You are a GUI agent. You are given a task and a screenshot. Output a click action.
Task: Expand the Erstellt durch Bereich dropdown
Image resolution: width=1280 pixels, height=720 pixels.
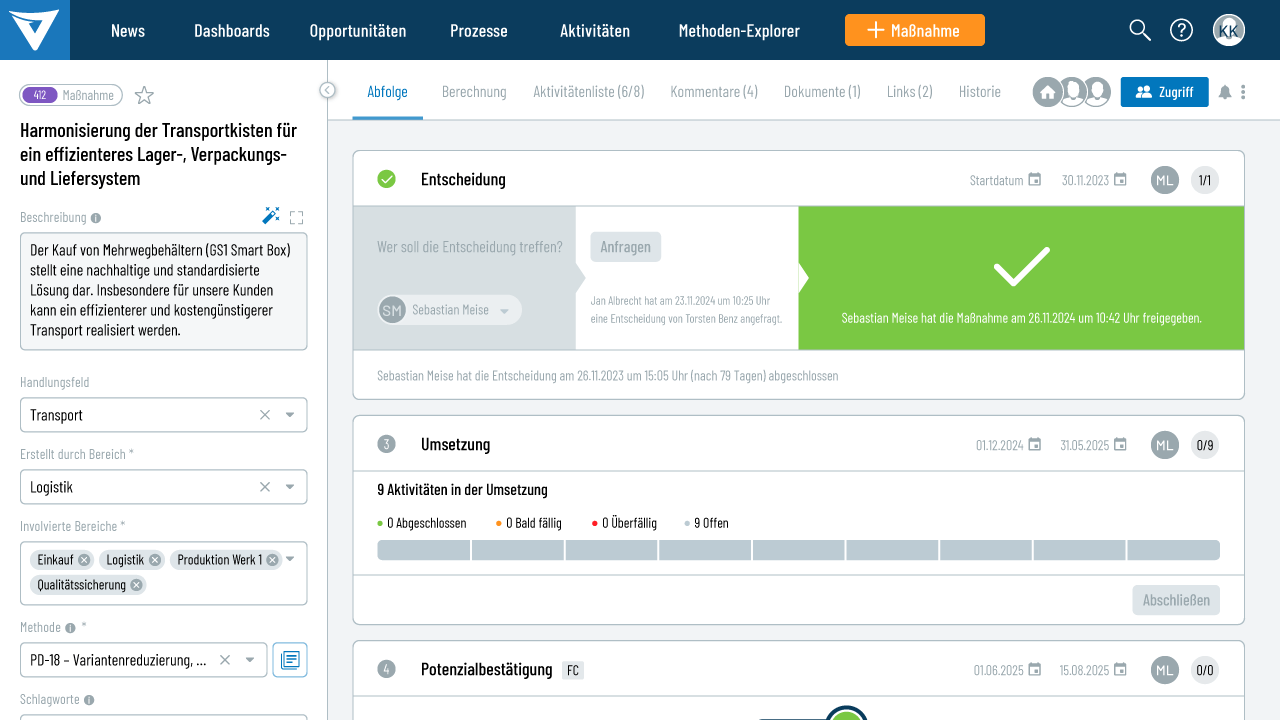tap(290, 487)
